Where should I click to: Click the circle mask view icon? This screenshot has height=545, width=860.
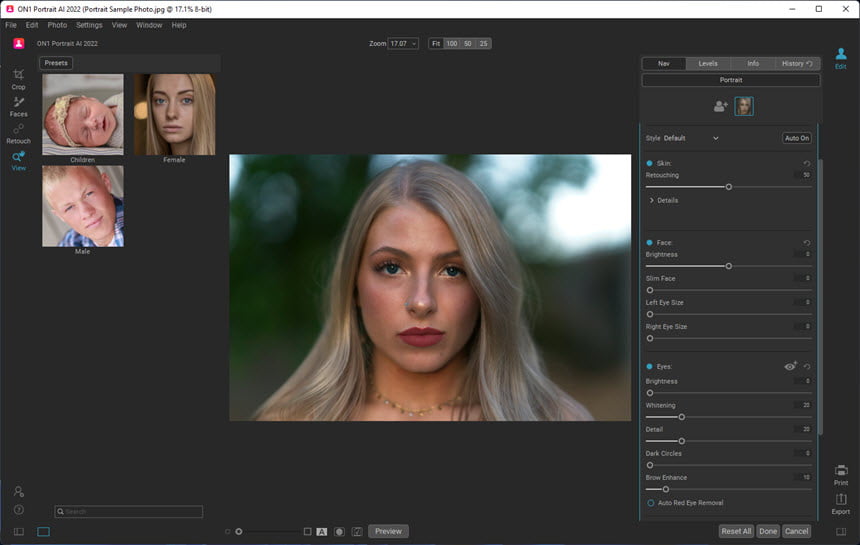(x=340, y=531)
